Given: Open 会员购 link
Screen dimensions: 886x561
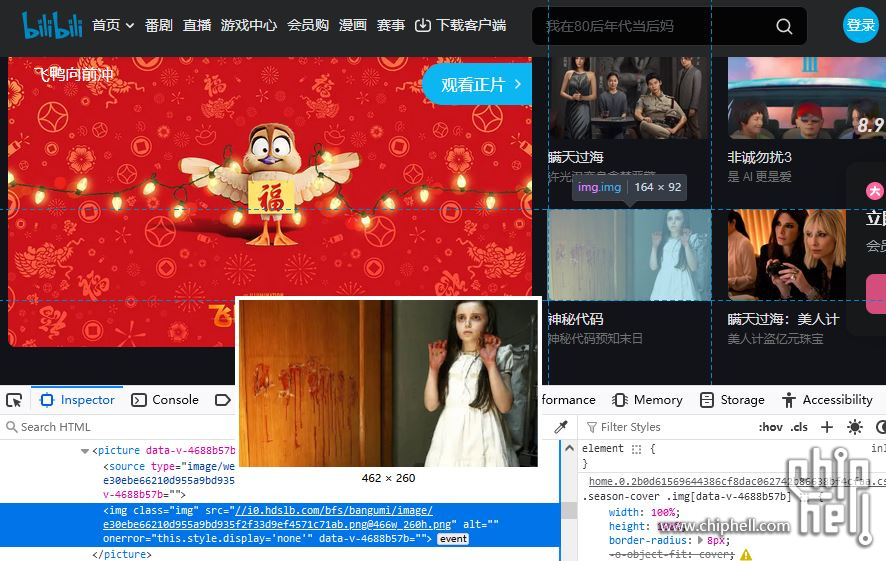Looking at the screenshot, I should tap(307, 25).
